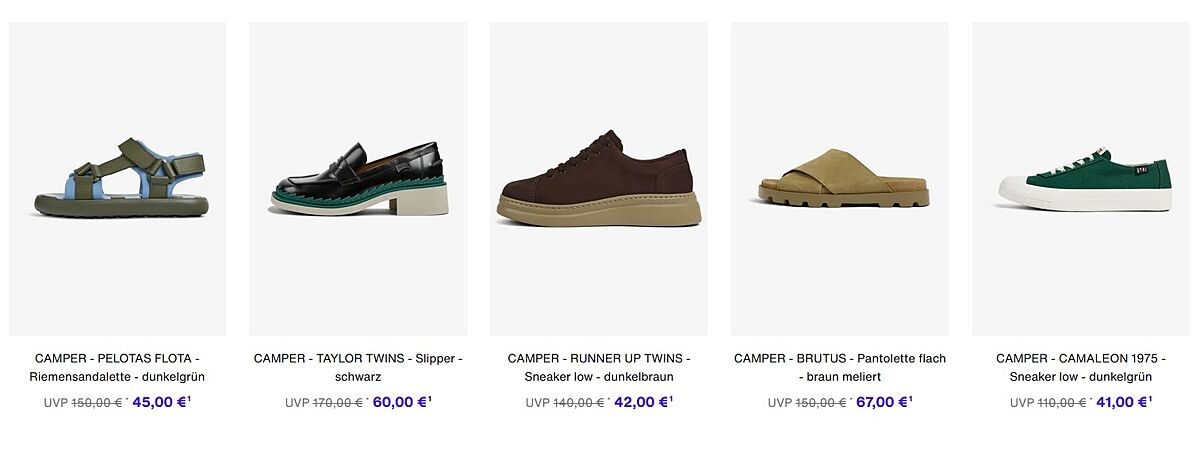Click the 41,00 € sale price
Viewport: 1200px width, 460px height.
tap(1125, 402)
